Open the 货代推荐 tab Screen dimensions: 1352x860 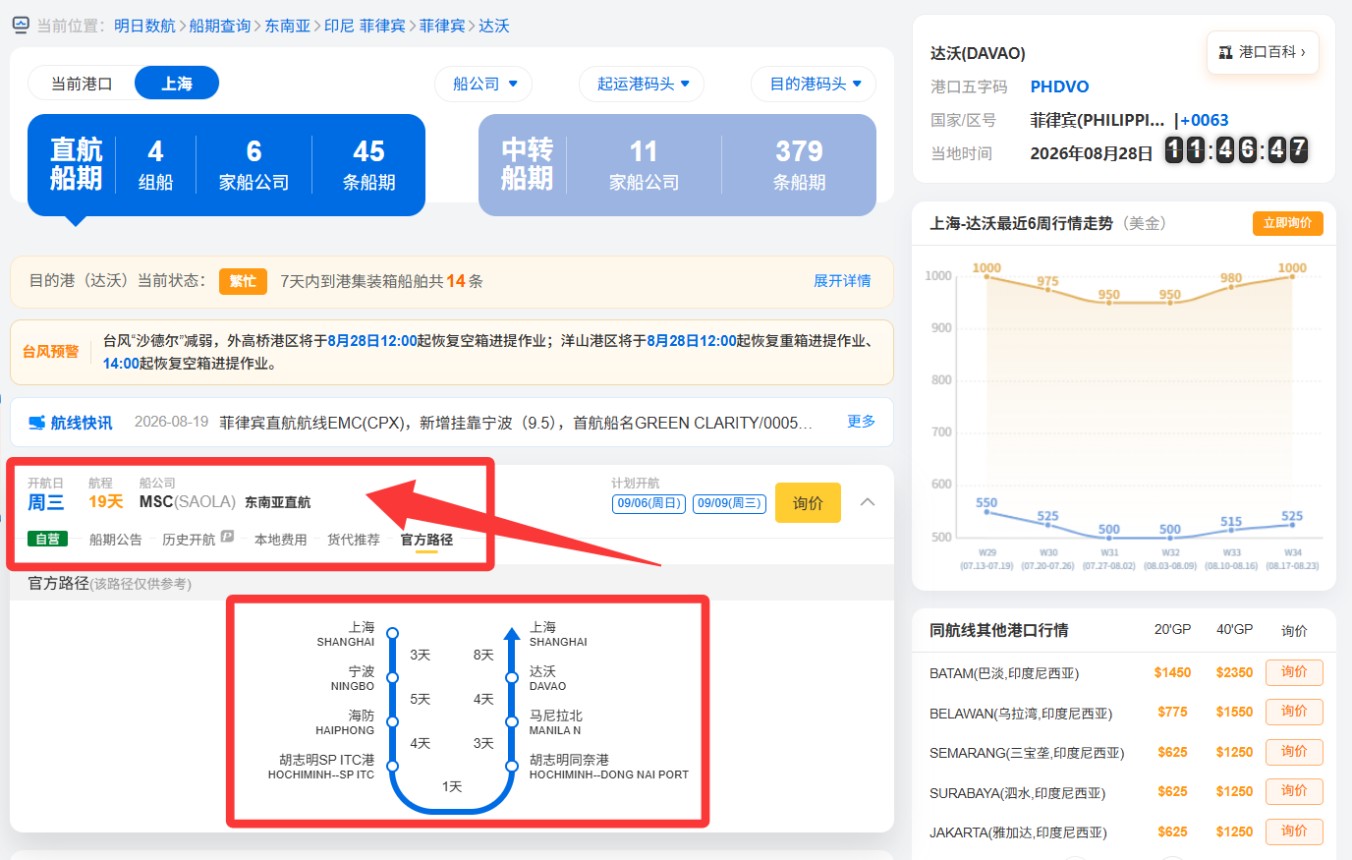pyautogui.click(x=354, y=540)
